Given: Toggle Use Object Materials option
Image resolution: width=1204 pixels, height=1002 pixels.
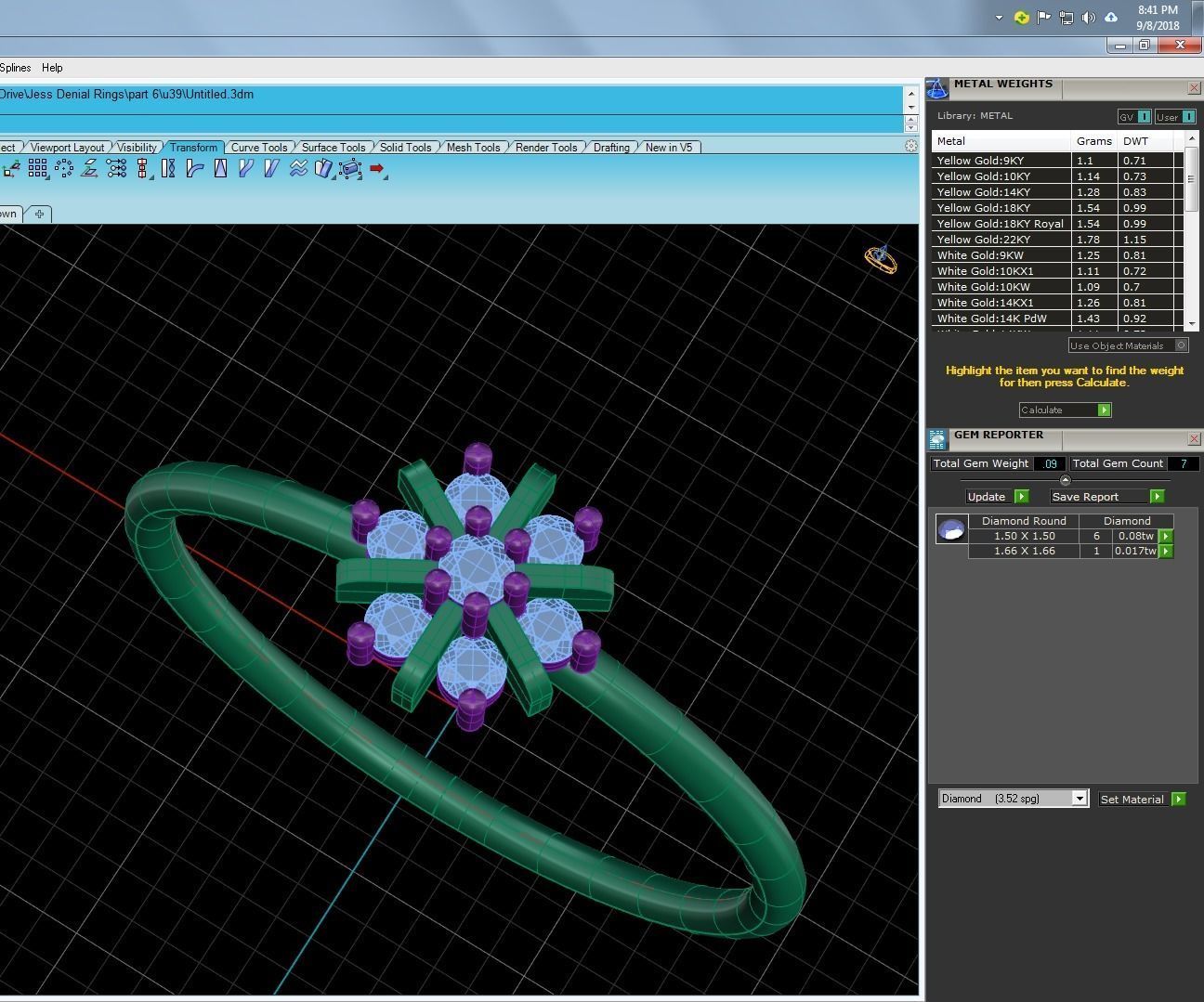Looking at the screenshot, I should point(1128,345).
